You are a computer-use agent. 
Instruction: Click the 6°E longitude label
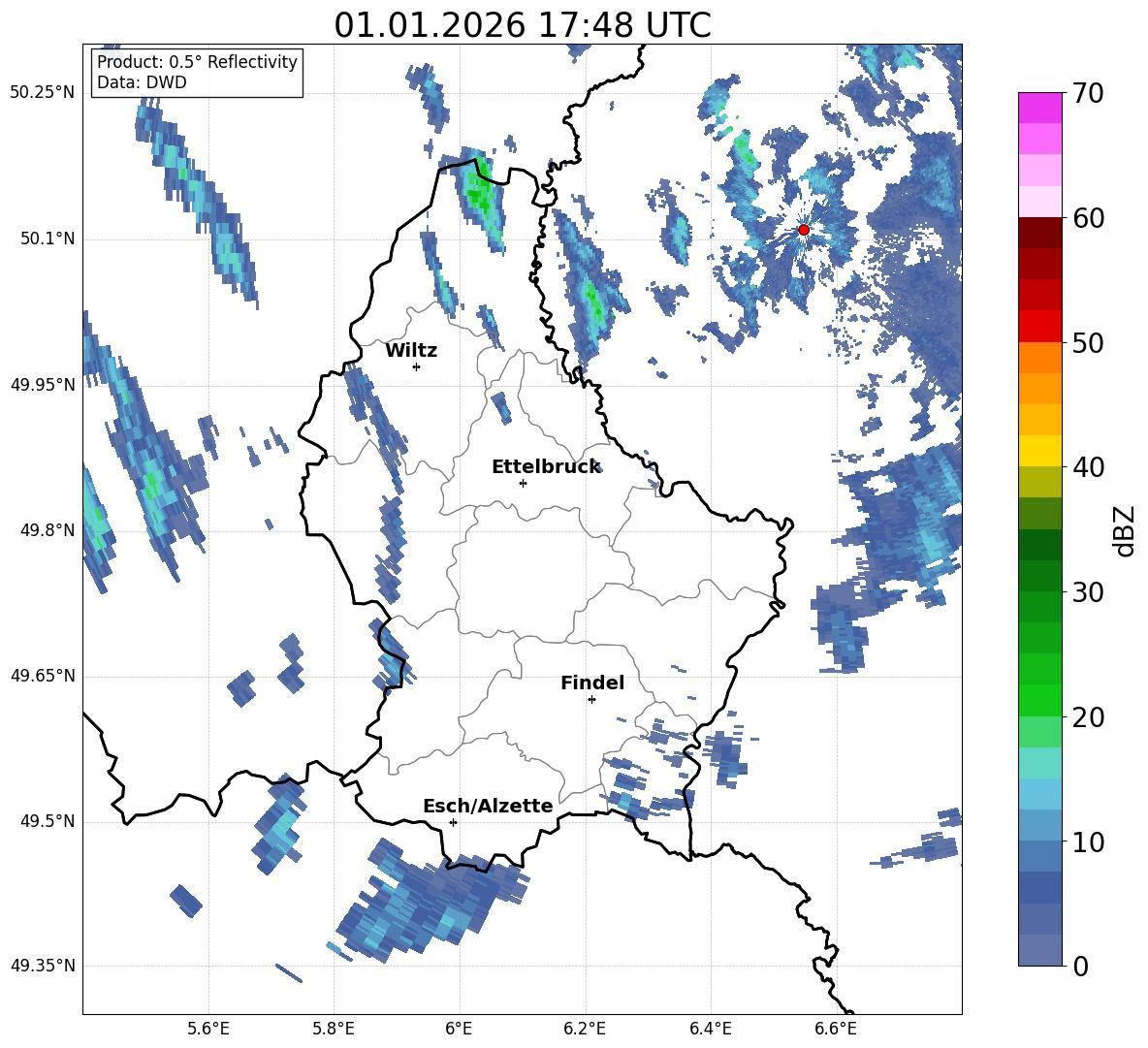pos(459,1029)
